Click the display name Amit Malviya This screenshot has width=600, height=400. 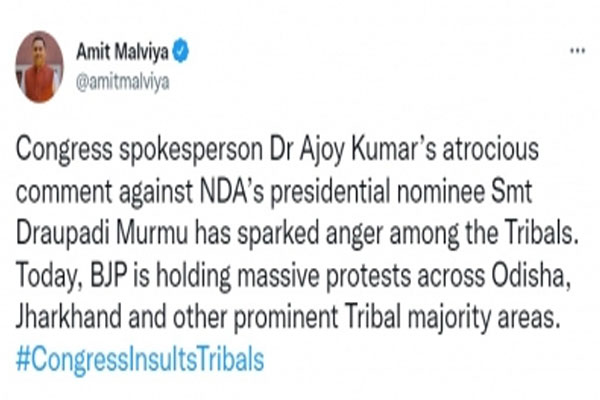point(126,50)
